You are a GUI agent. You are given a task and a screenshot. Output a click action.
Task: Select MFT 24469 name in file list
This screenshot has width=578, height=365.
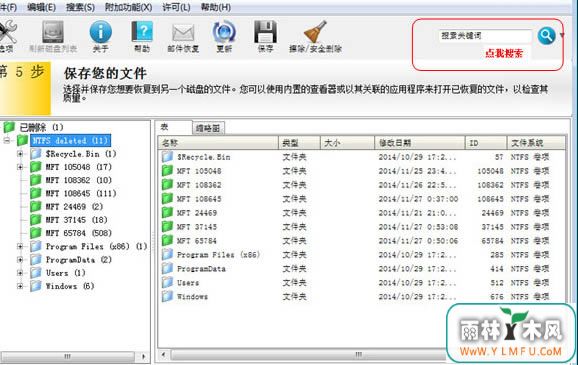click(x=197, y=213)
